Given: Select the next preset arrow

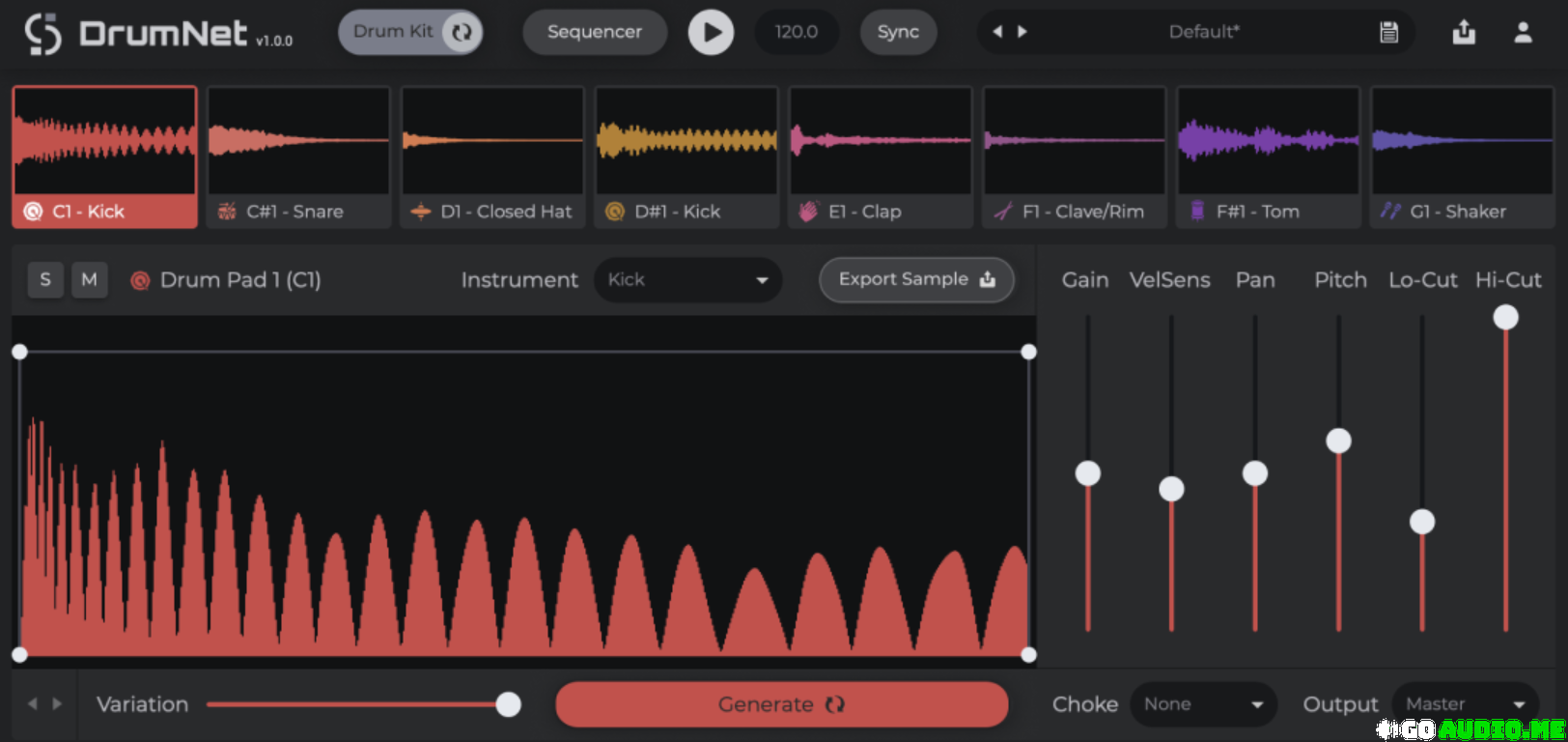Looking at the screenshot, I should coord(1022,32).
